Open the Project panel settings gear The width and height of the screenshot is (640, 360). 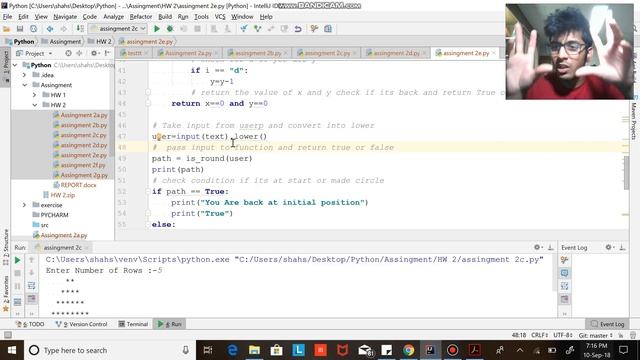coord(95,53)
